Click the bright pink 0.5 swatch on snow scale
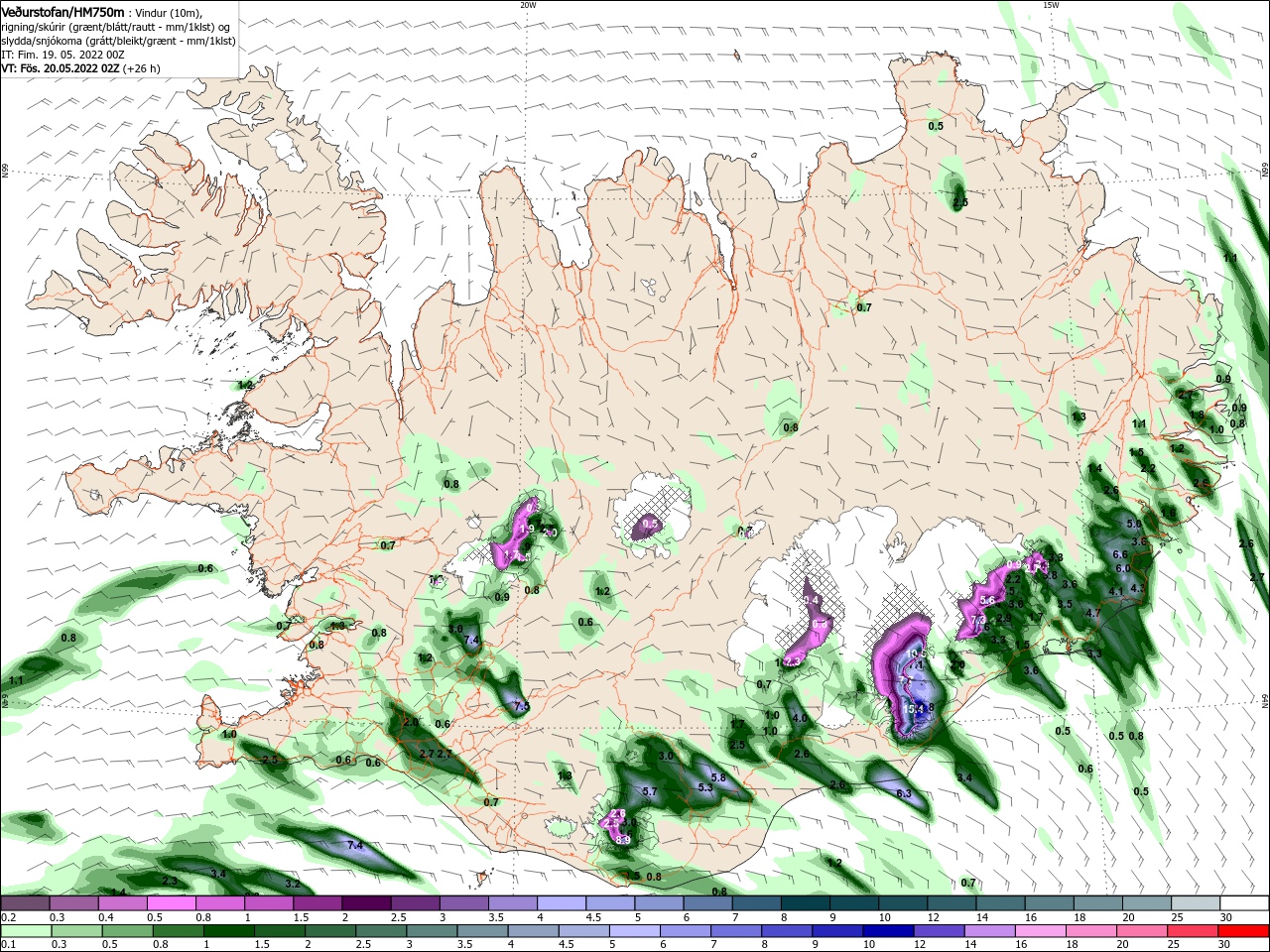 coord(171,903)
